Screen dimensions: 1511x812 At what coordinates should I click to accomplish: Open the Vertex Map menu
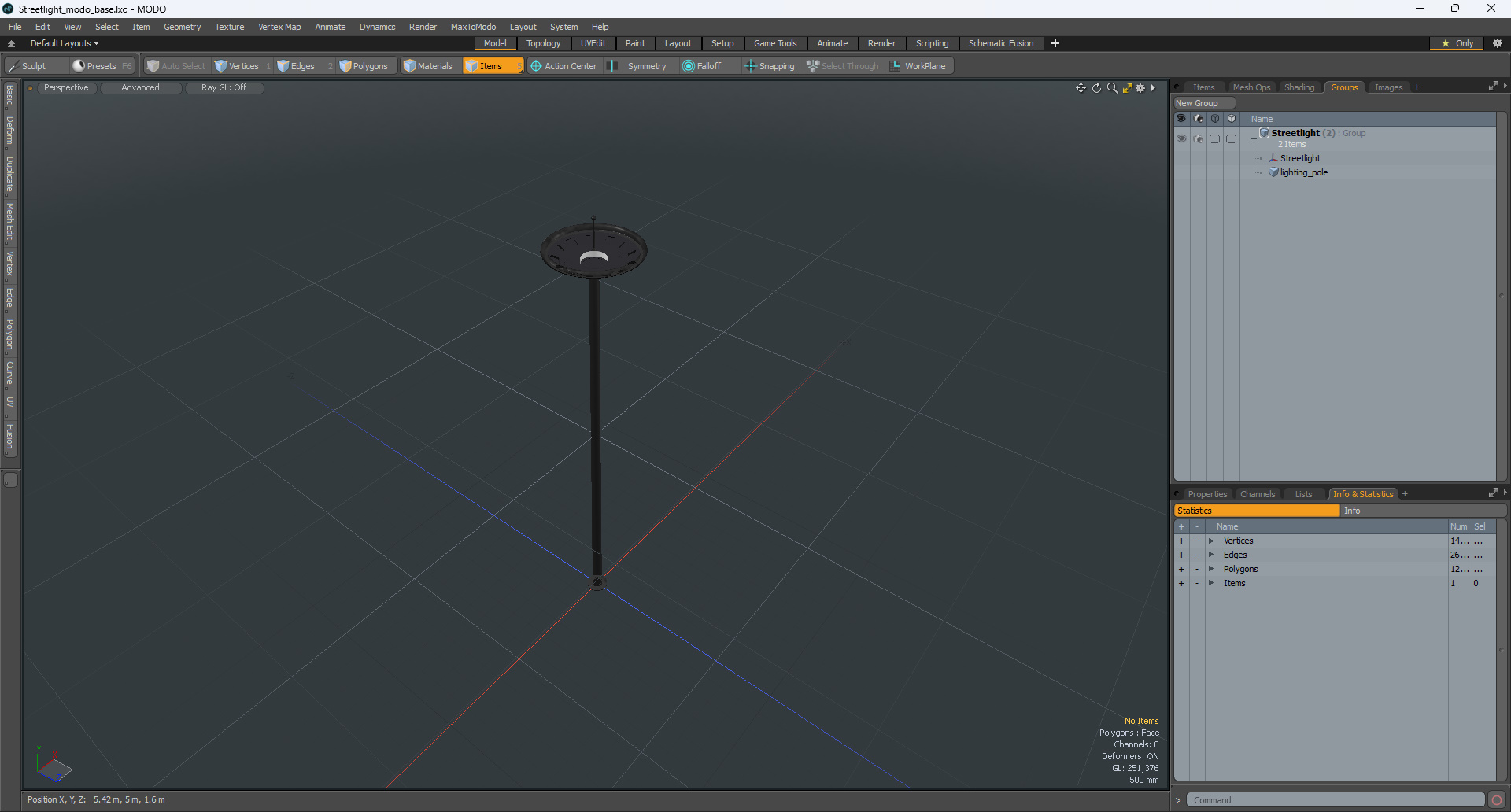[279, 27]
